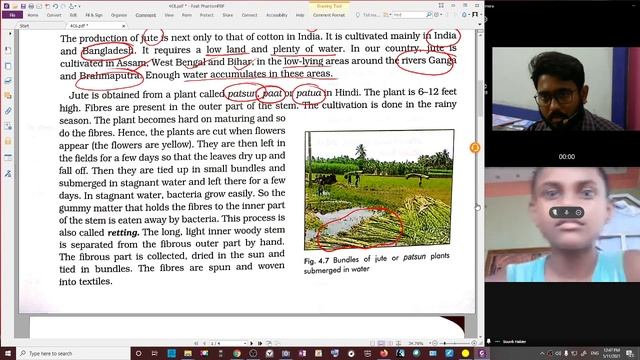Viewport: 640px width, 360px height.
Task: Open the Connect ribbon tab
Action: pyautogui.click(x=249, y=15)
